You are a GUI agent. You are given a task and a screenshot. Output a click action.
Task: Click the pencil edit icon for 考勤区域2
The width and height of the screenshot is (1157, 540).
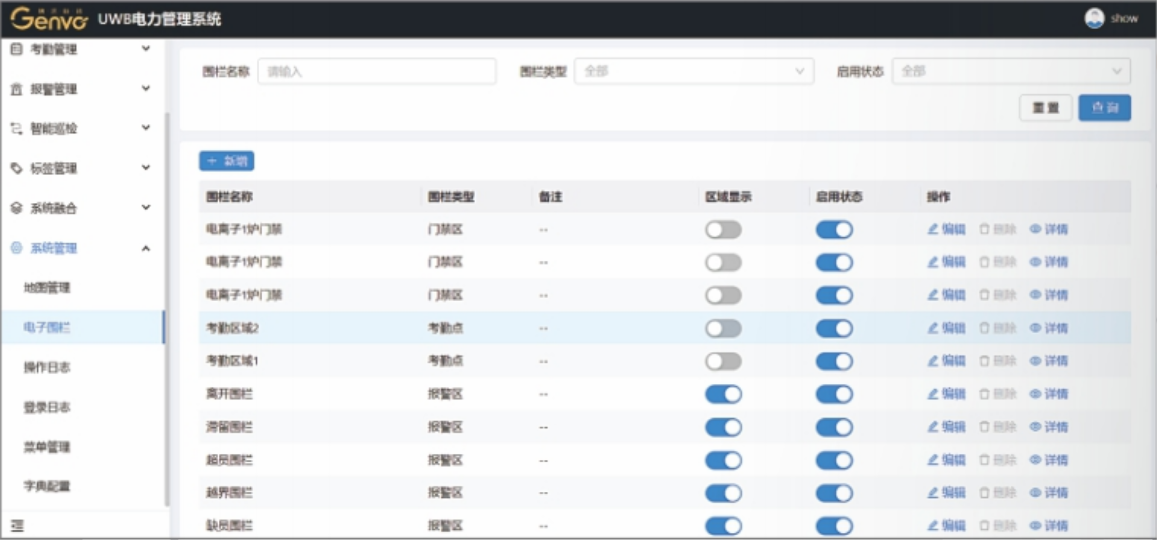933,328
